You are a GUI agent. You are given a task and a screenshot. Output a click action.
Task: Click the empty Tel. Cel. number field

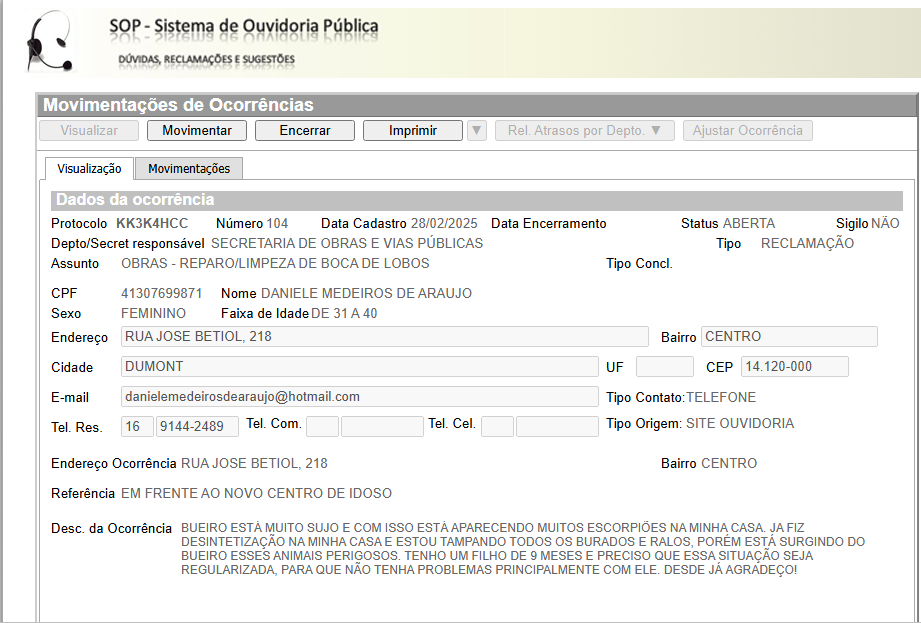tap(557, 427)
